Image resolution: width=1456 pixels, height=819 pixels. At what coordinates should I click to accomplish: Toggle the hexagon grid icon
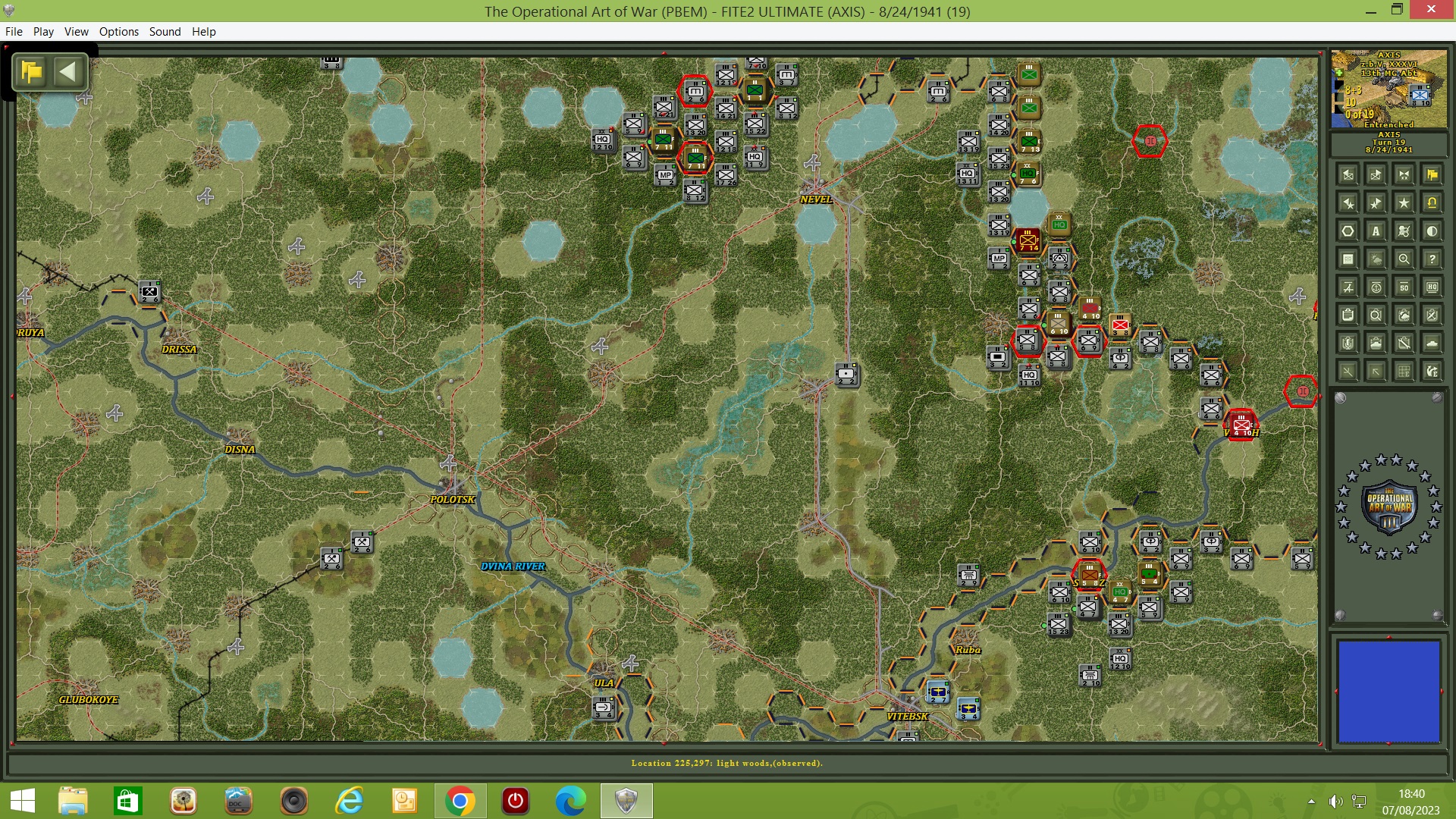(x=1348, y=231)
